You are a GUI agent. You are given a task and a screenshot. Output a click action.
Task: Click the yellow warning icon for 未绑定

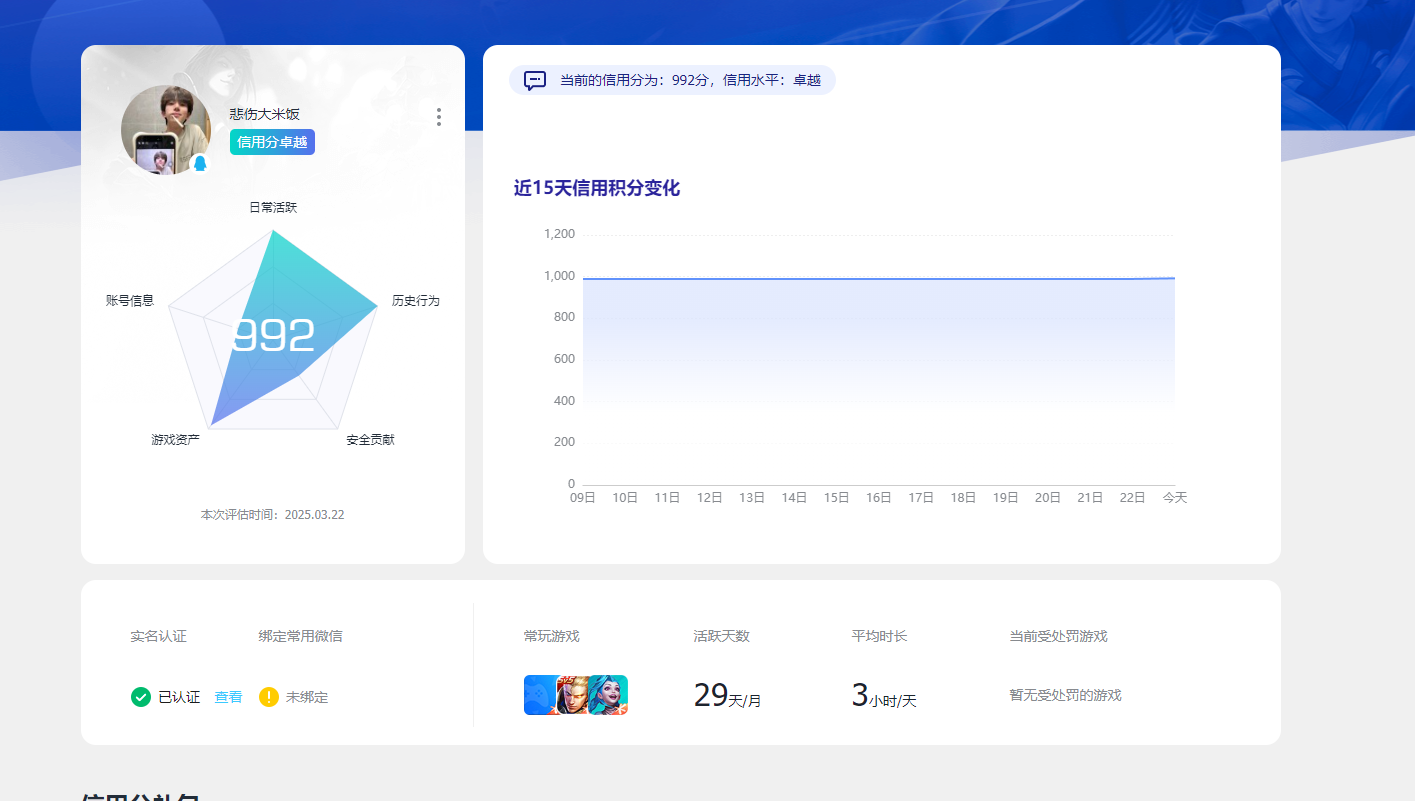tap(269, 697)
